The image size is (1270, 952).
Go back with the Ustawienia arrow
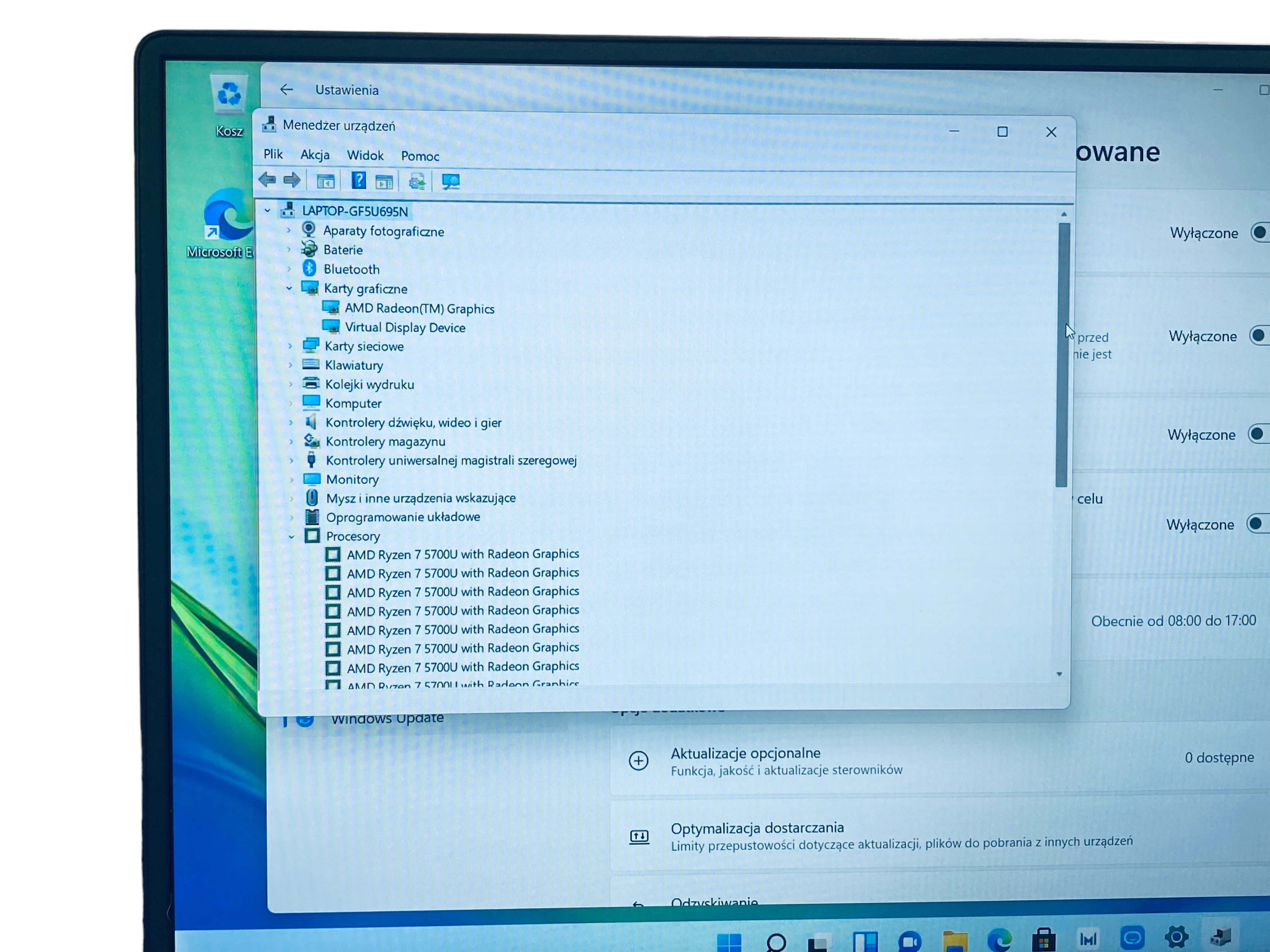pos(287,89)
